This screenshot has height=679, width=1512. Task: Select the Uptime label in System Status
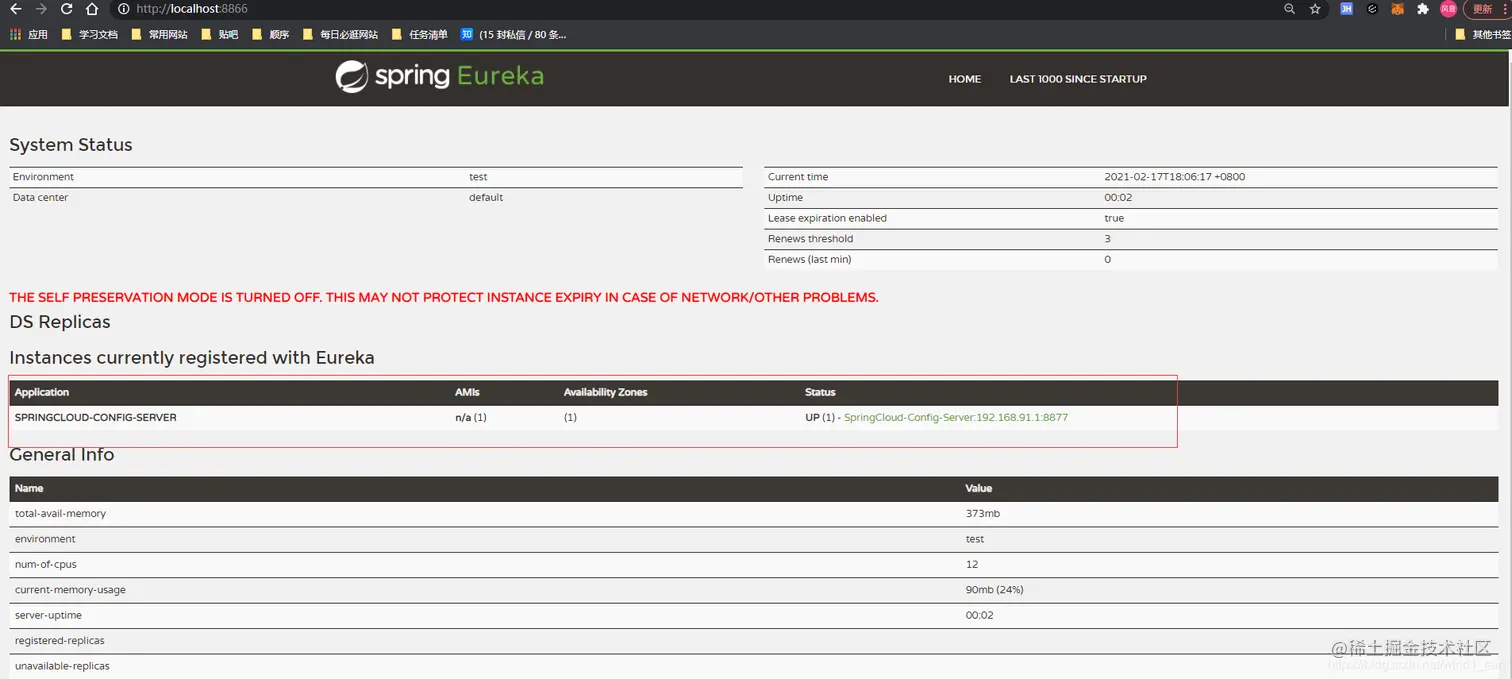tap(786, 197)
